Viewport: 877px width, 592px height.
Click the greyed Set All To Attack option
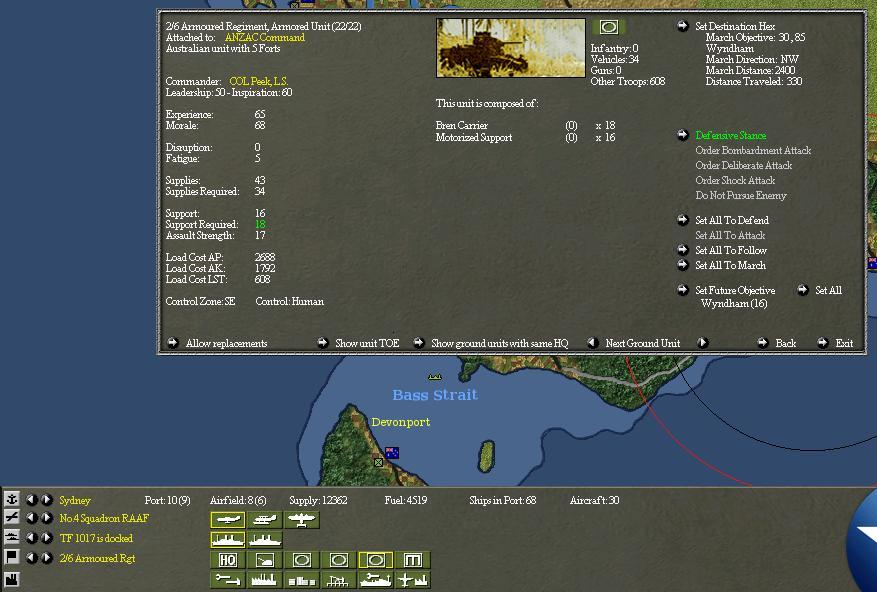click(x=730, y=236)
